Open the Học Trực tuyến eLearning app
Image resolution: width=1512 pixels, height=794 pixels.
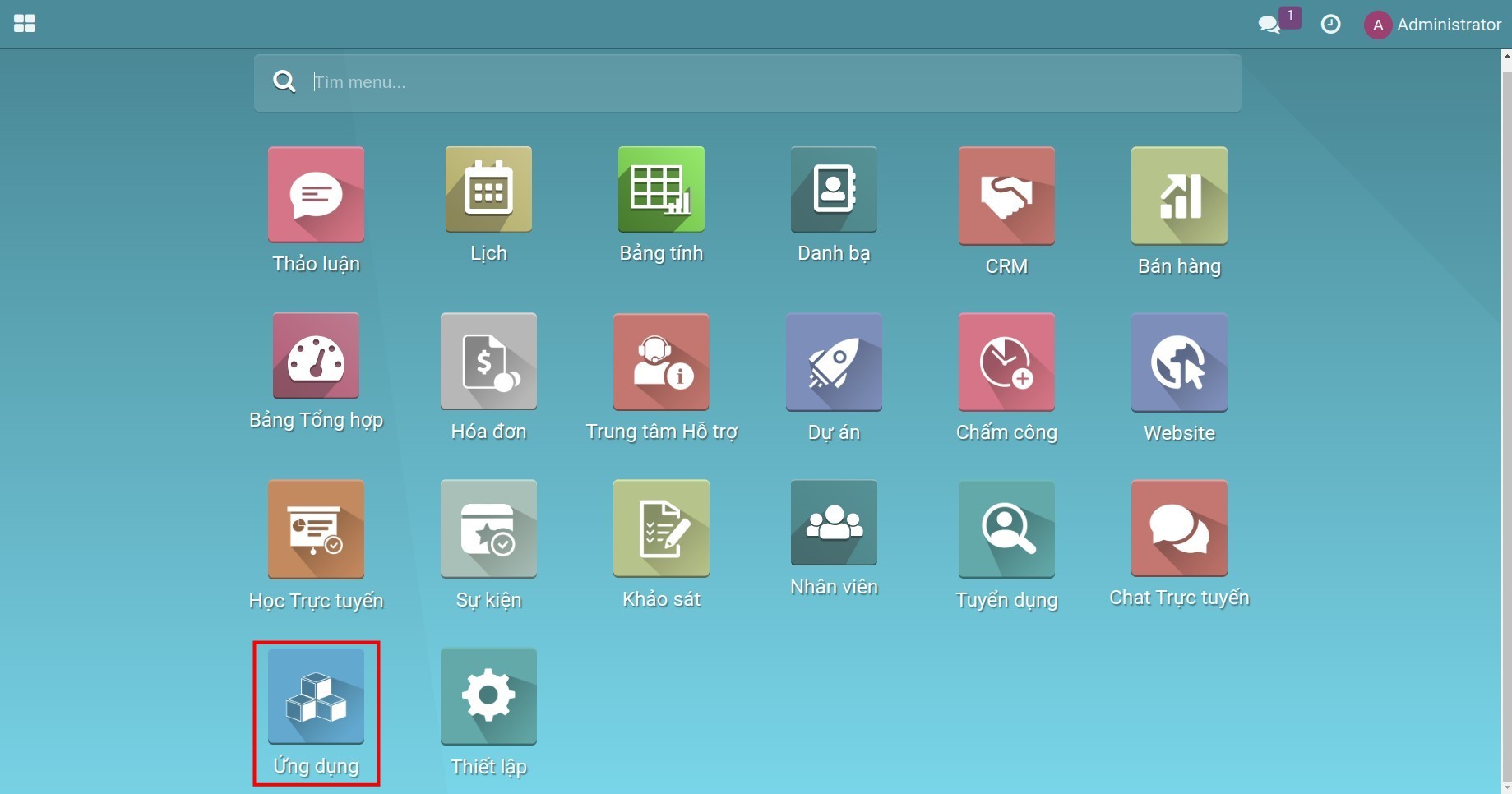click(x=316, y=529)
